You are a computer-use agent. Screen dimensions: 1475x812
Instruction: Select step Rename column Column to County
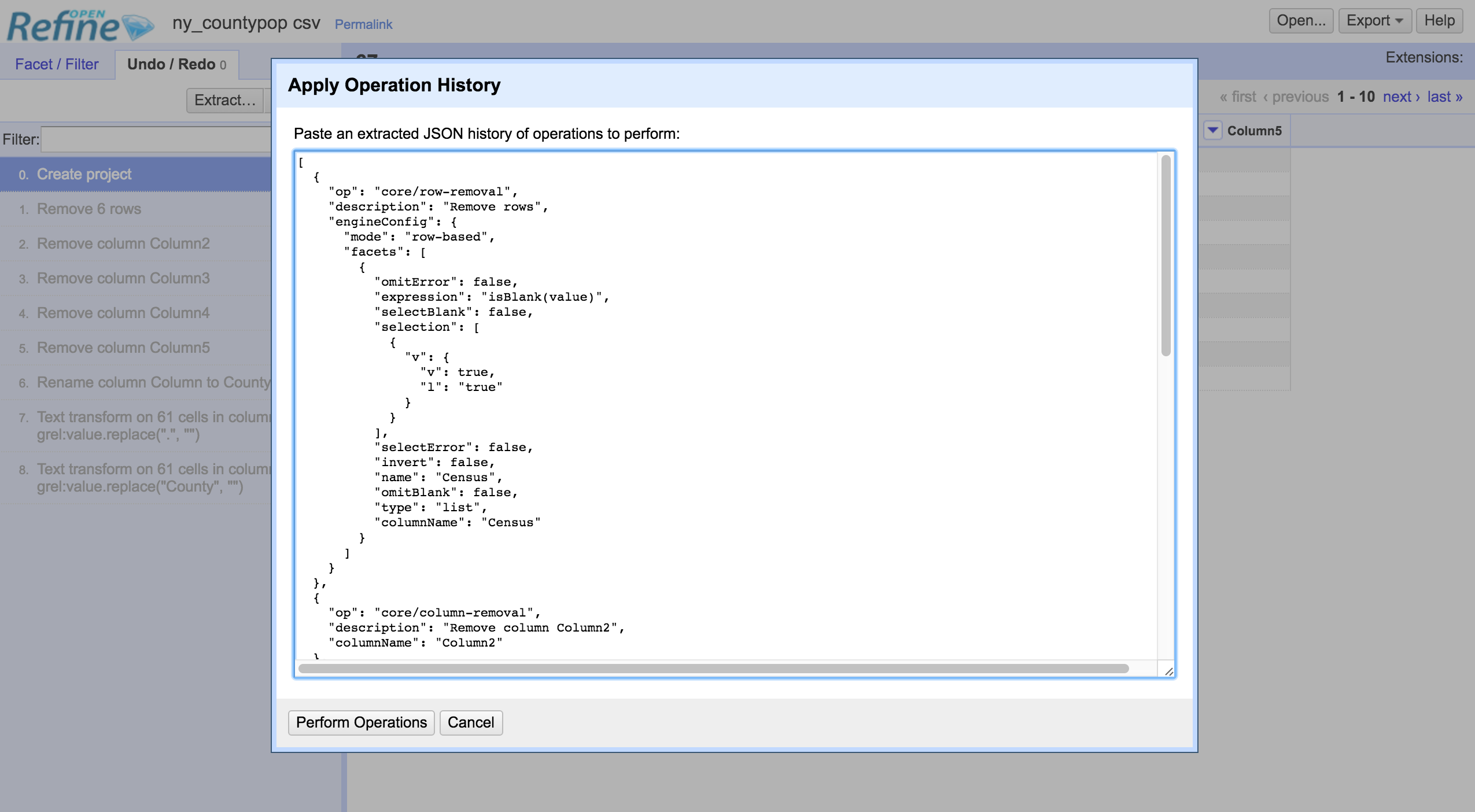pos(153,382)
